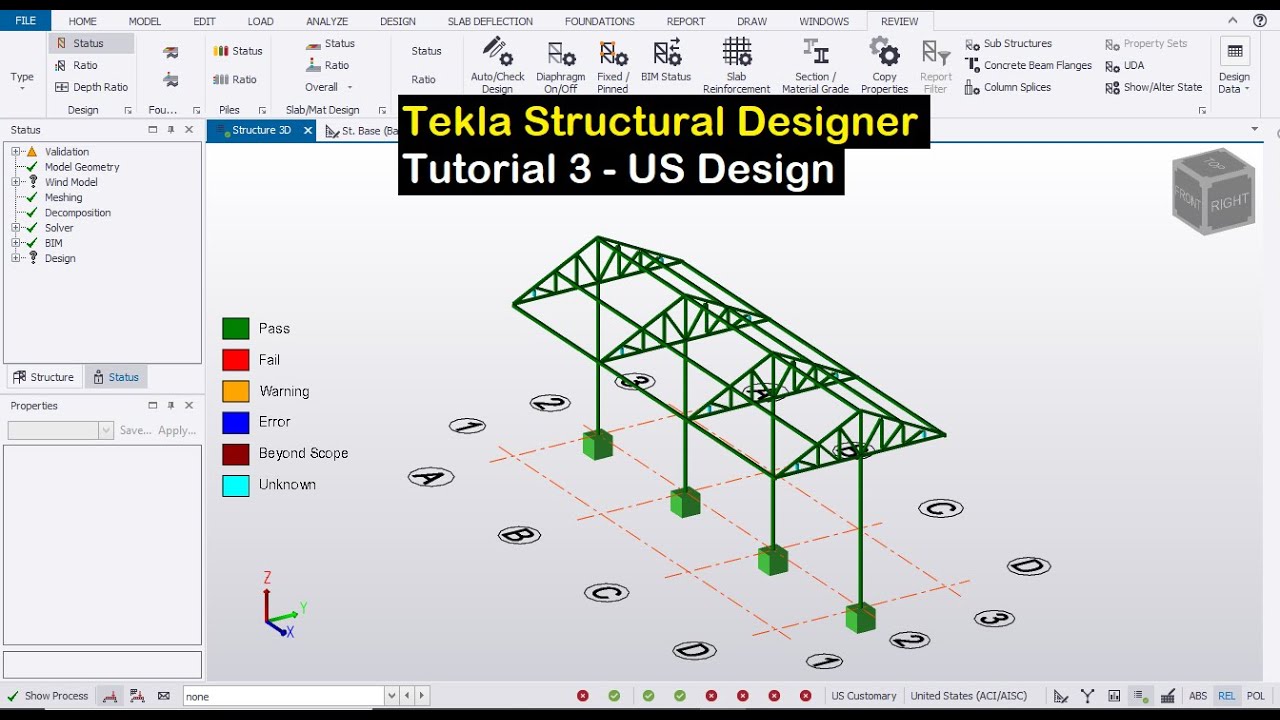Click UDA review tool
This screenshot has width=1280, height=720.
pos(1125,66)
